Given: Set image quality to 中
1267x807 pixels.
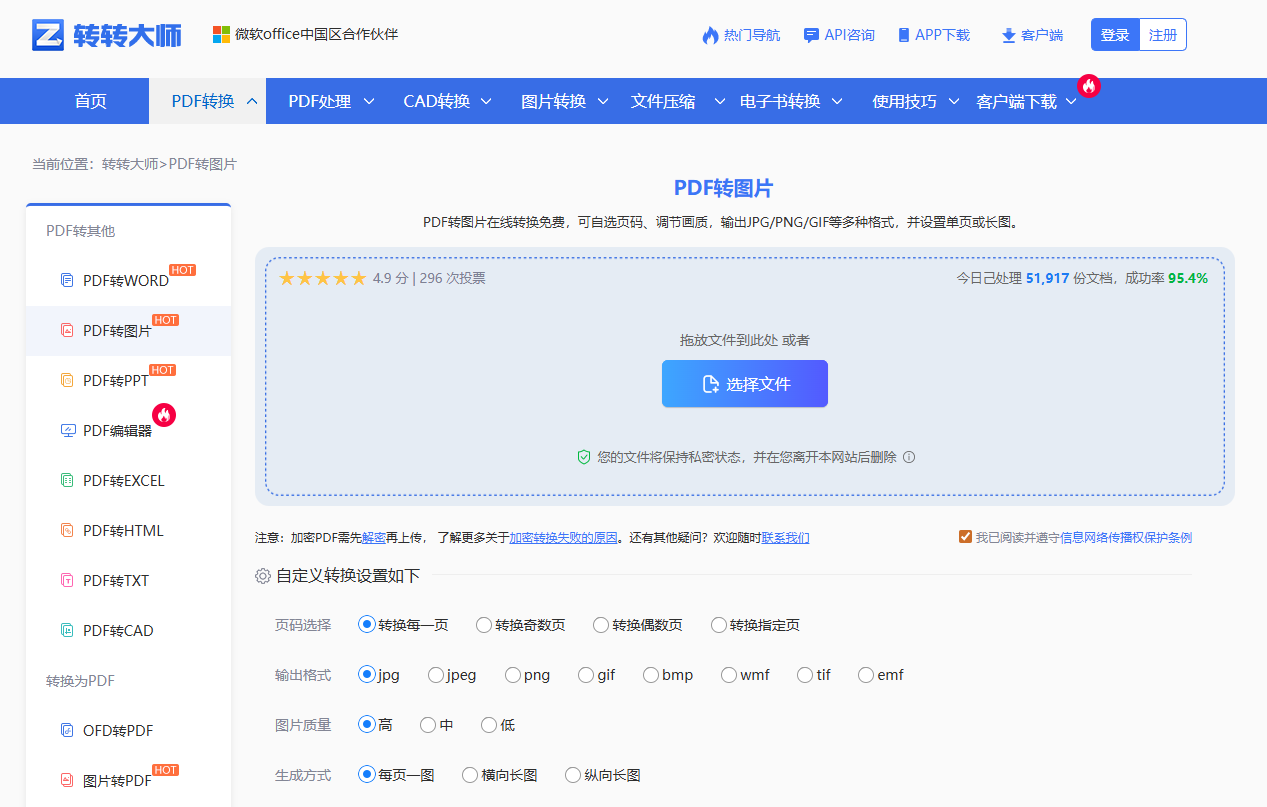Looking at the screenshot, I should pos(428,725).
